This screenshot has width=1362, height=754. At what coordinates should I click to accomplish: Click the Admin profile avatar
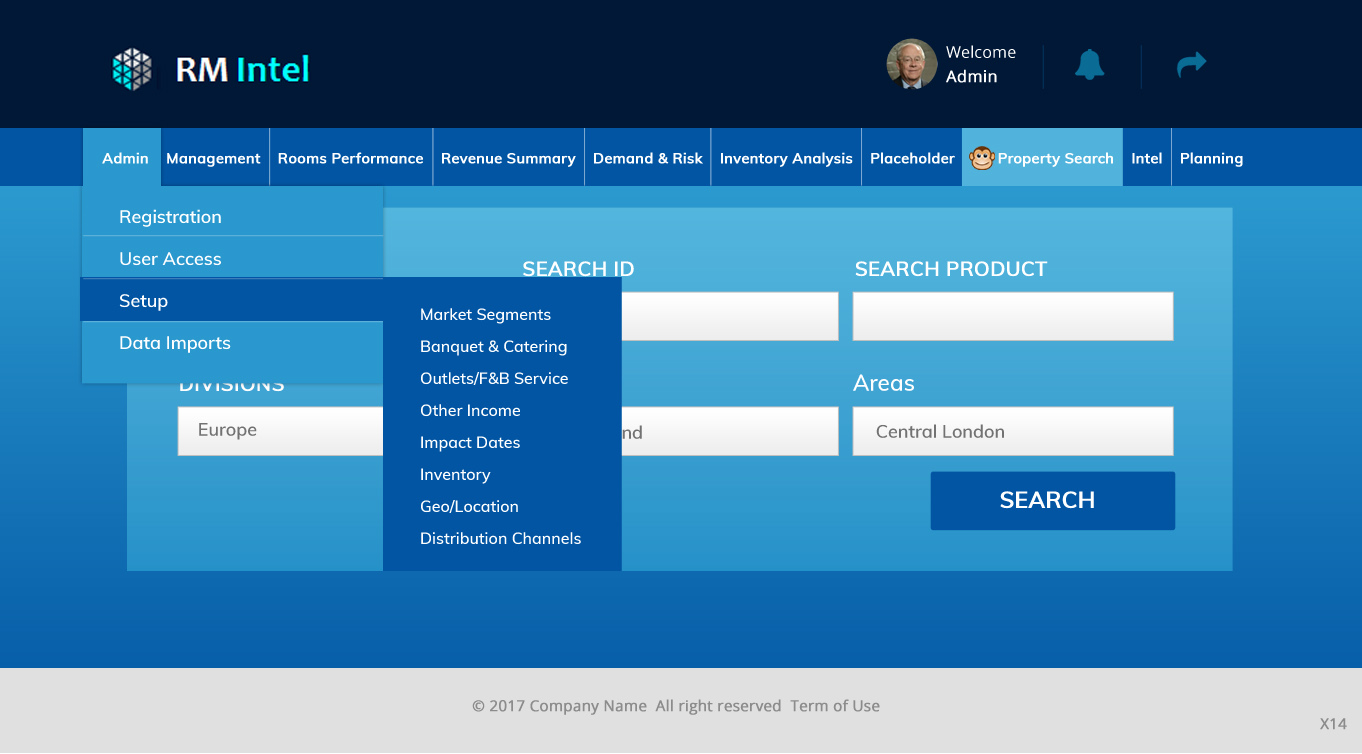(x=910, y=64)
